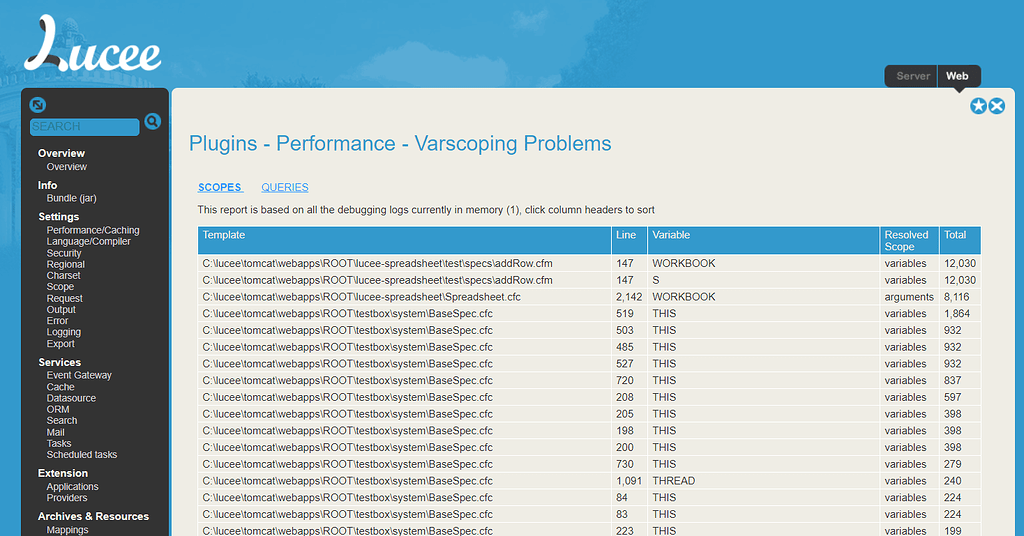
Task: Open Mappings under Archives & Resources
Action: click(67, 530)
